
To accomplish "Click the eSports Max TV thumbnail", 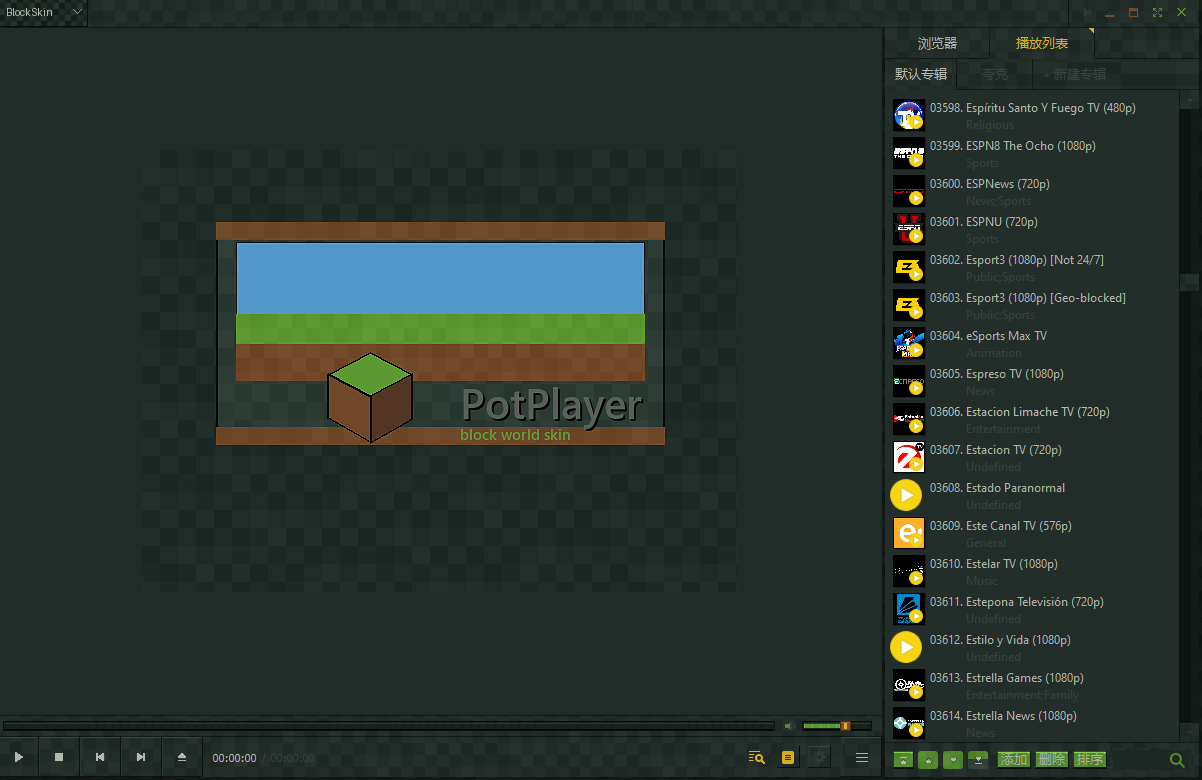I will coord(908,343).
